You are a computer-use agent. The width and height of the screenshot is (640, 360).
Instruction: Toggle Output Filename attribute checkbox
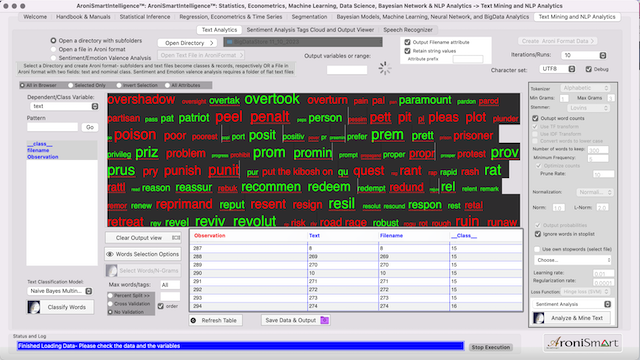[x=407, y=42]
